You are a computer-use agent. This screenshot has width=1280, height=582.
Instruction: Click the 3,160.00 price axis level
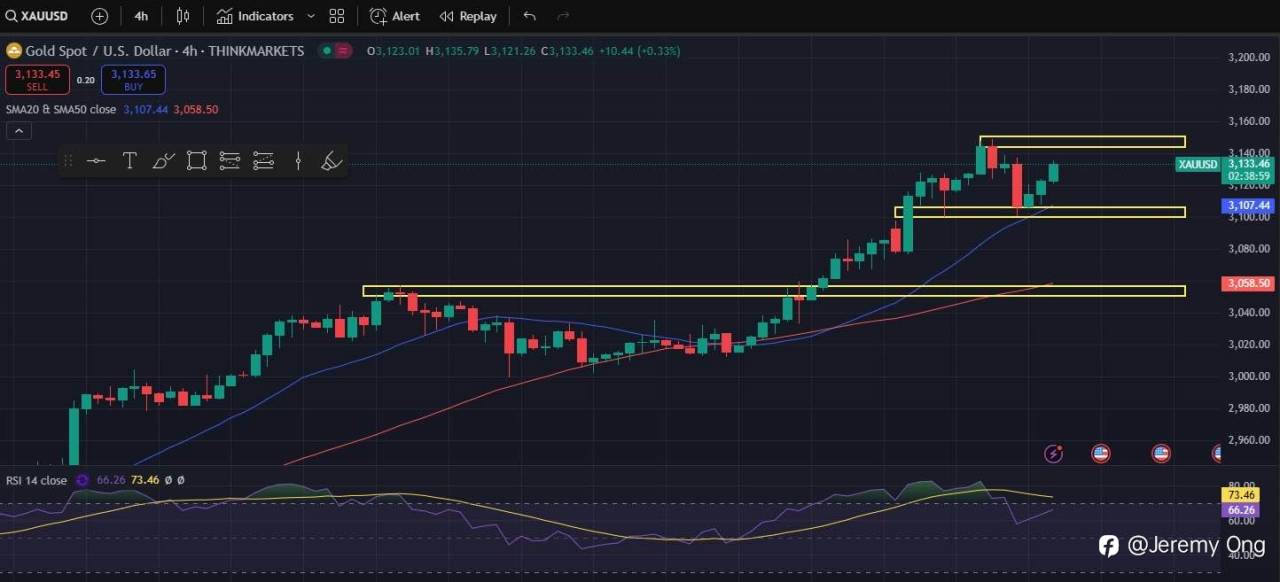(1248, 121)
